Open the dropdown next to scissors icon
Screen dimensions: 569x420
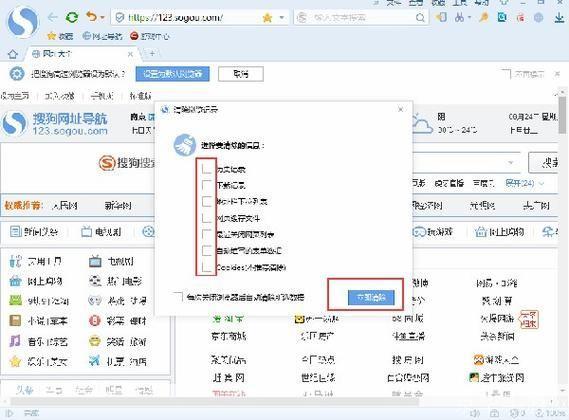tap(469, 17)
